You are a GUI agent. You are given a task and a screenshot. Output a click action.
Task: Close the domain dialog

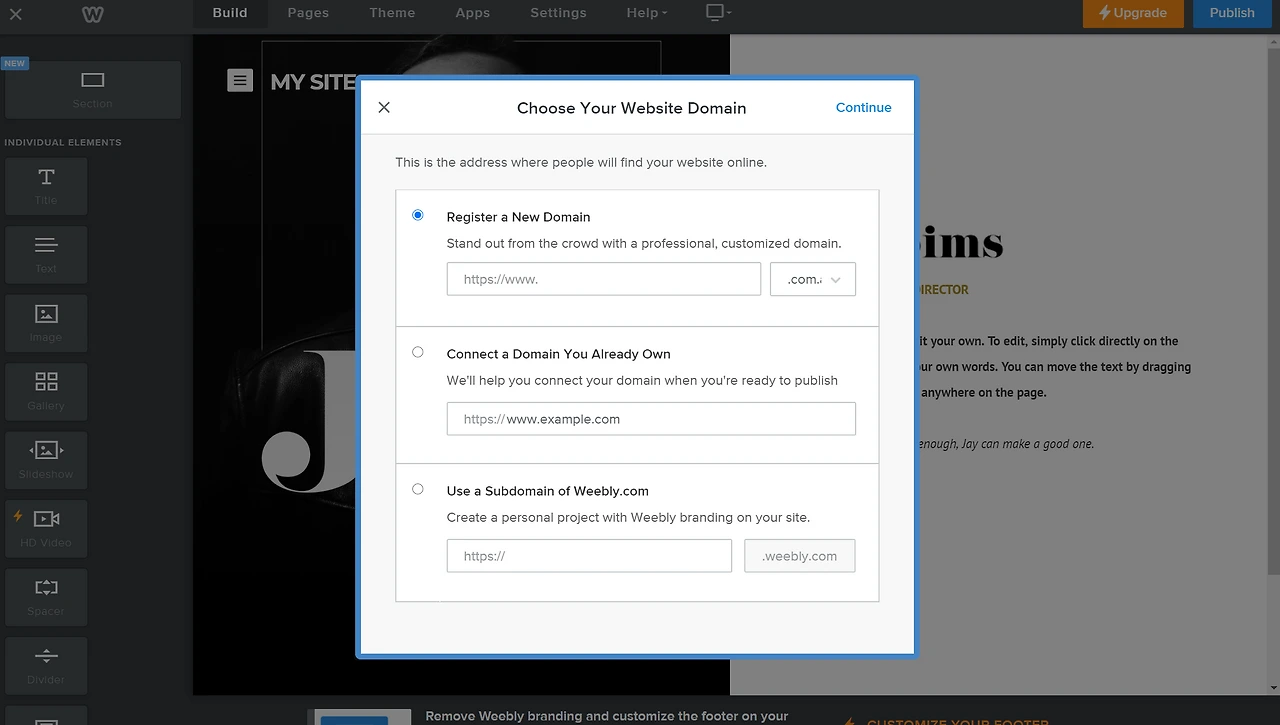[x=384, y=107]
